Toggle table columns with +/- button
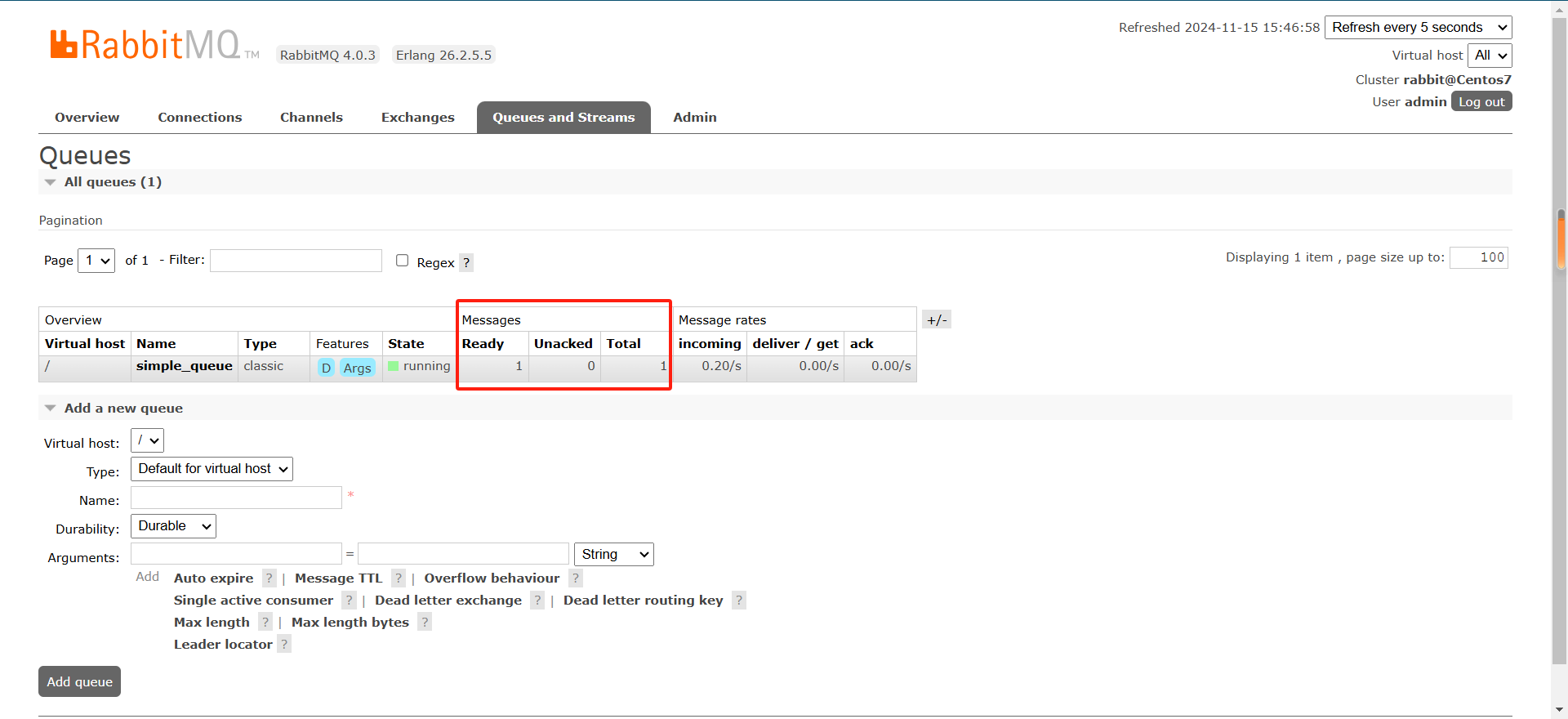Image resolution: width=1568 pixels, height=719 pixels. coord(937,319)
